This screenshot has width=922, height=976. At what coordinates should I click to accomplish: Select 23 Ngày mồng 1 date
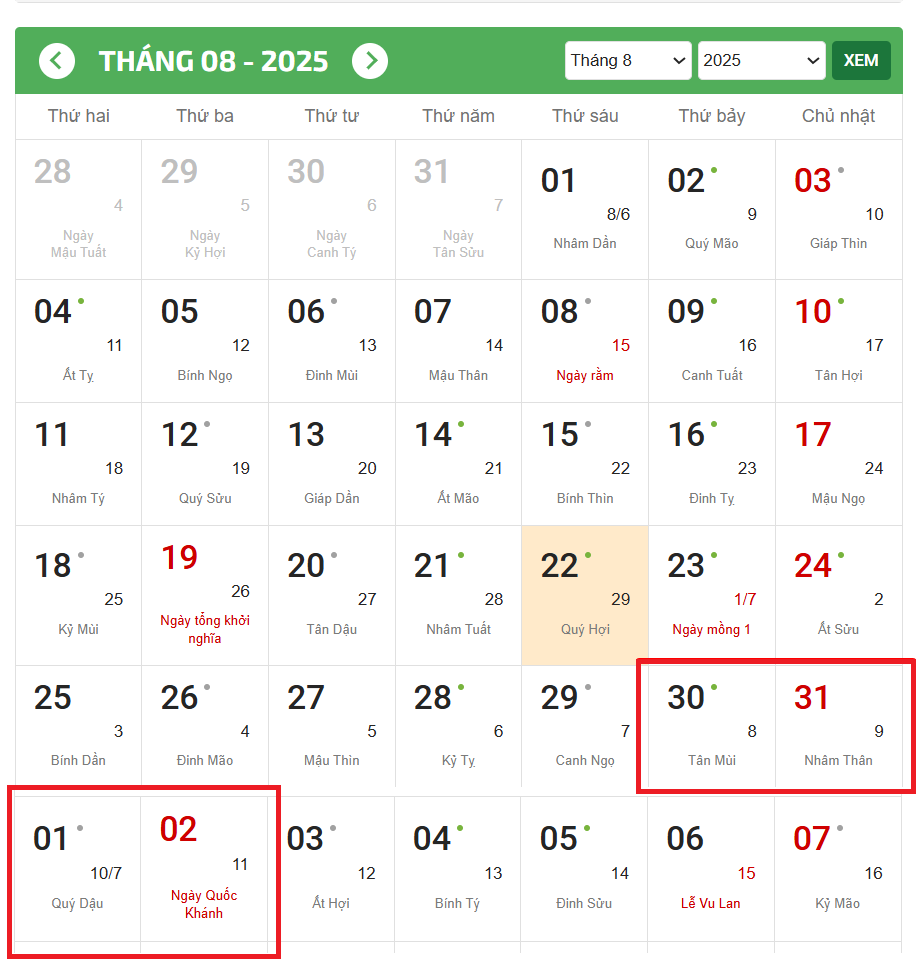711,595
